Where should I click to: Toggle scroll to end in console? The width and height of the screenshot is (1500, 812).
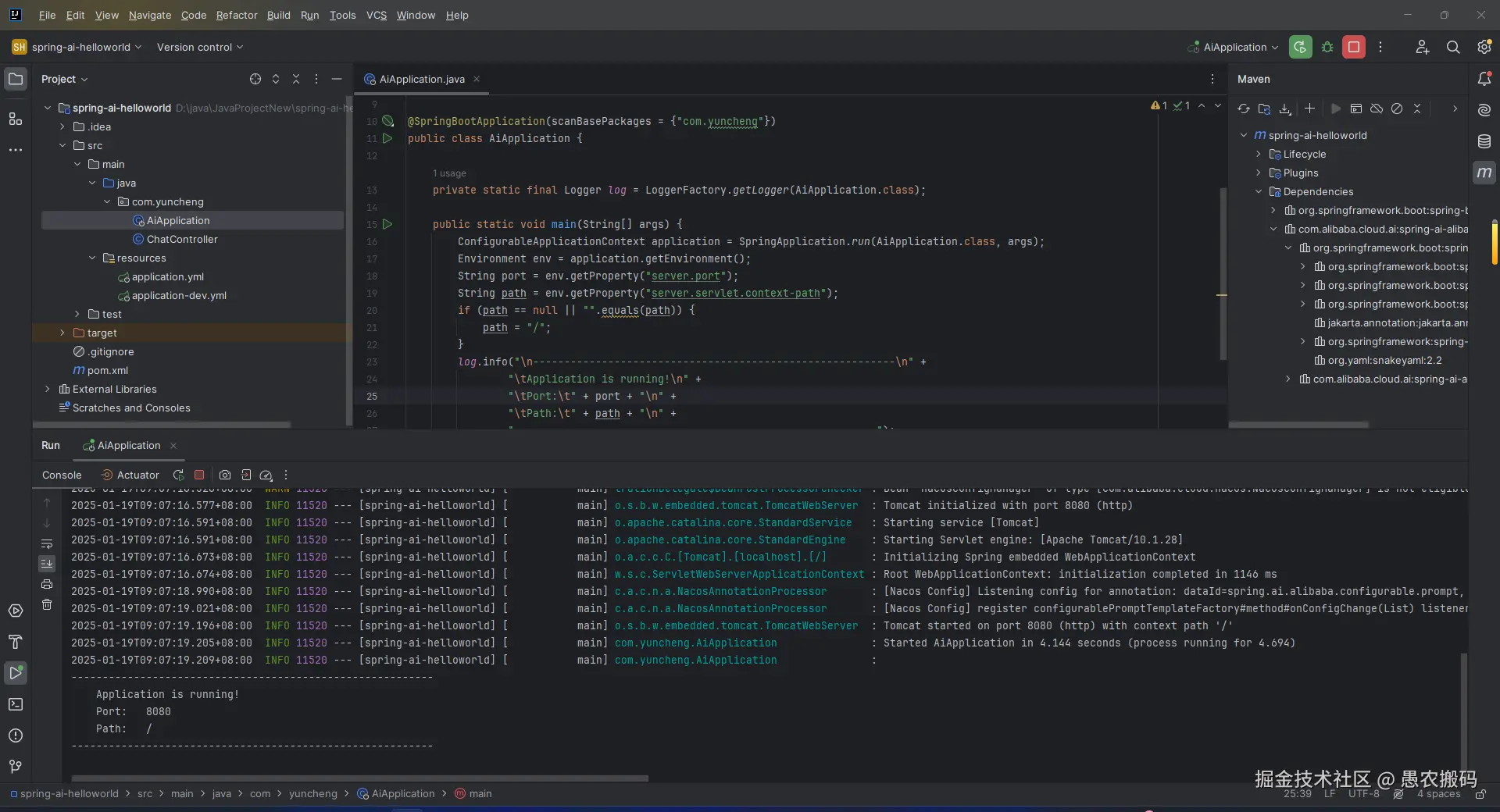tap(47, 564)
